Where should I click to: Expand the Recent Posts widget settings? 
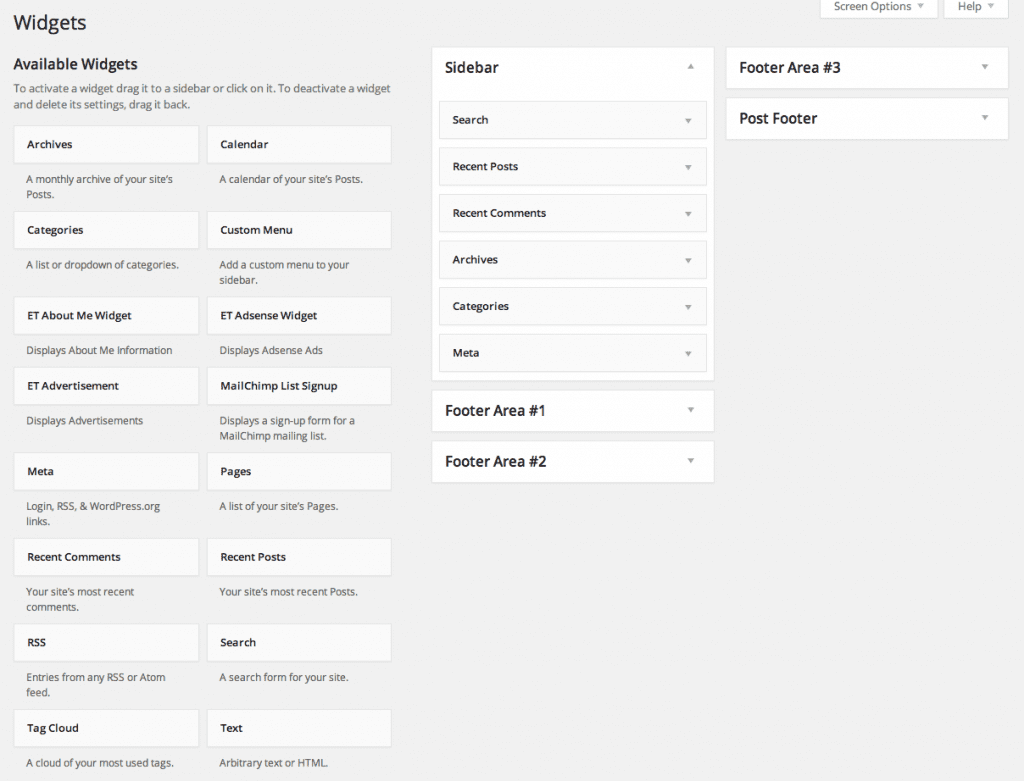[x=688, y=166]
